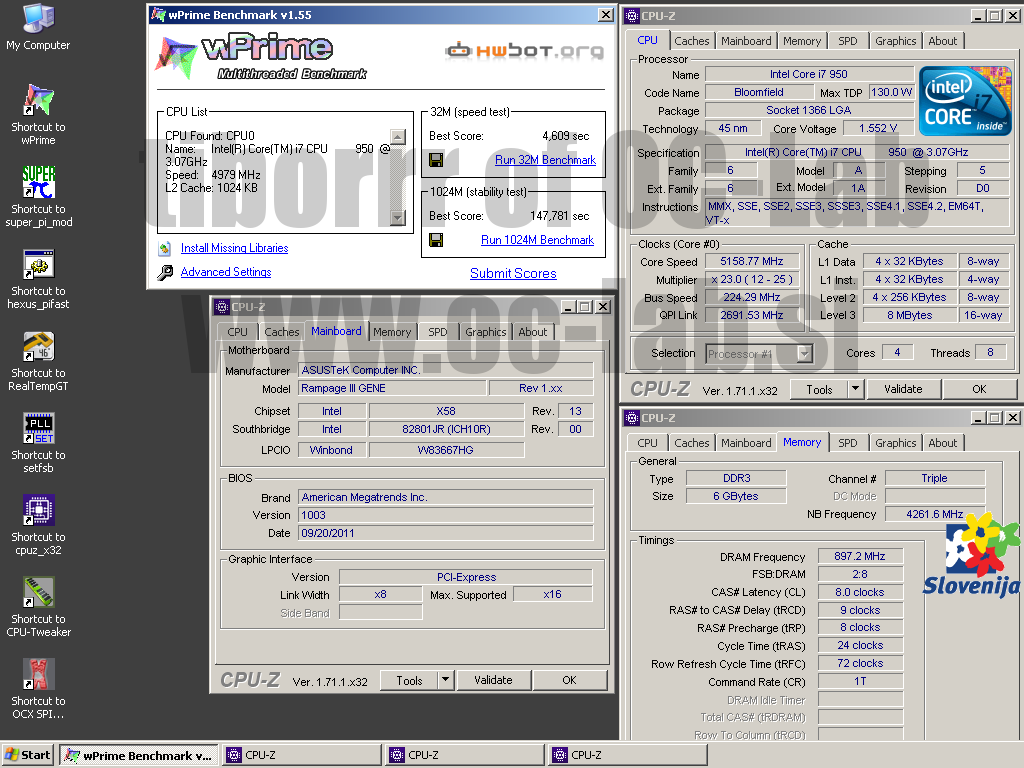Click Validate in CPU tab CPU-Z window

[x=903, y=389]
